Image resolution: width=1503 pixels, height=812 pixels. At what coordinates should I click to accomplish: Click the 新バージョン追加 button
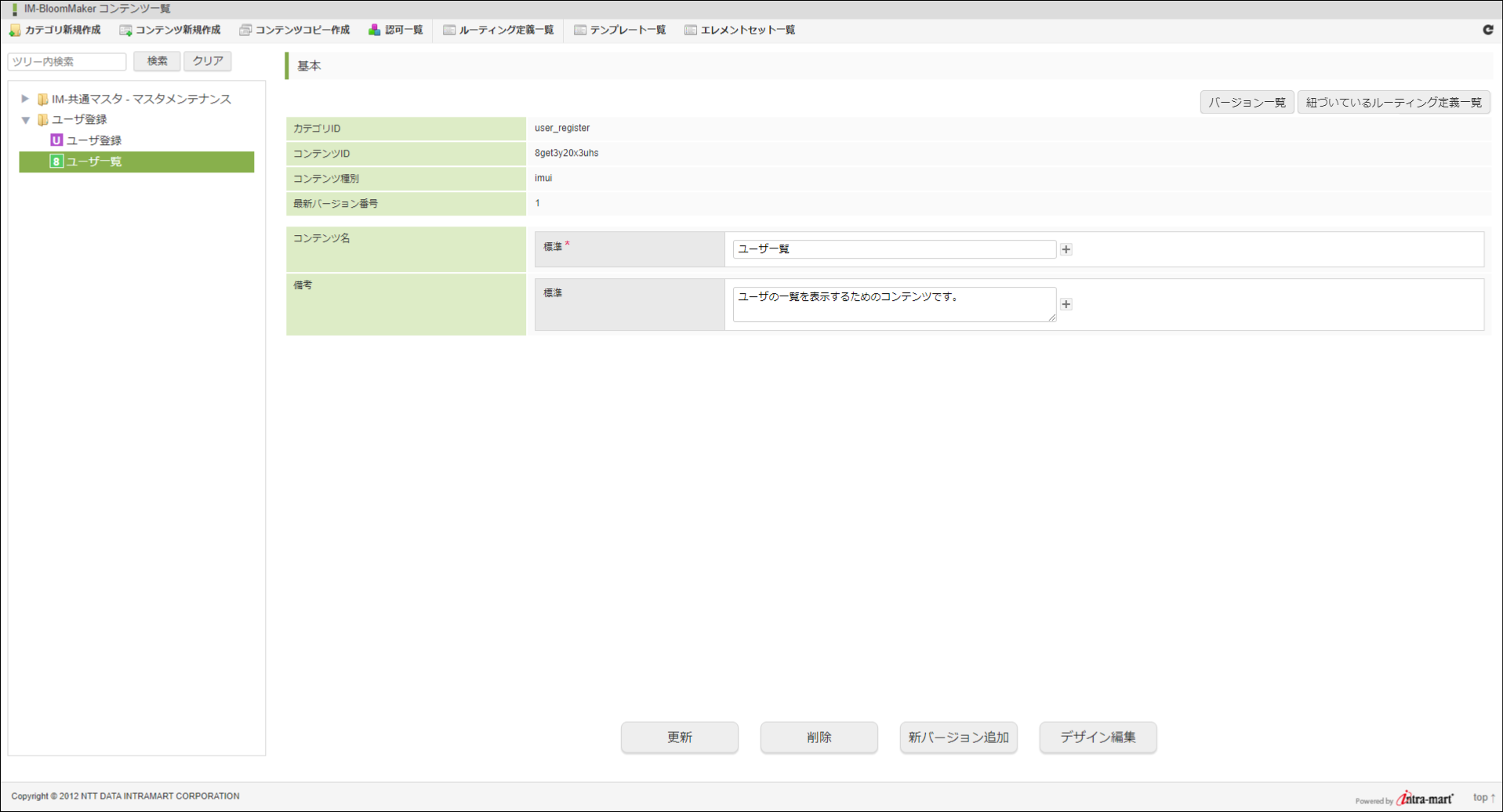coord(959,738)
